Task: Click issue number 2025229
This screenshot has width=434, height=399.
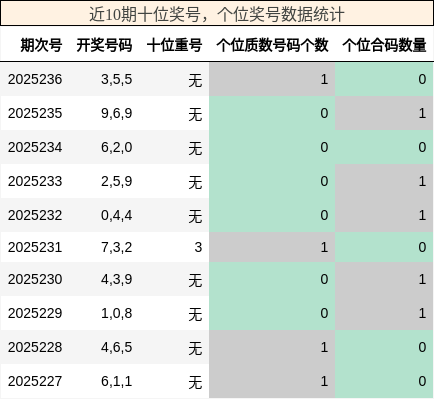Action: (35, 313)
